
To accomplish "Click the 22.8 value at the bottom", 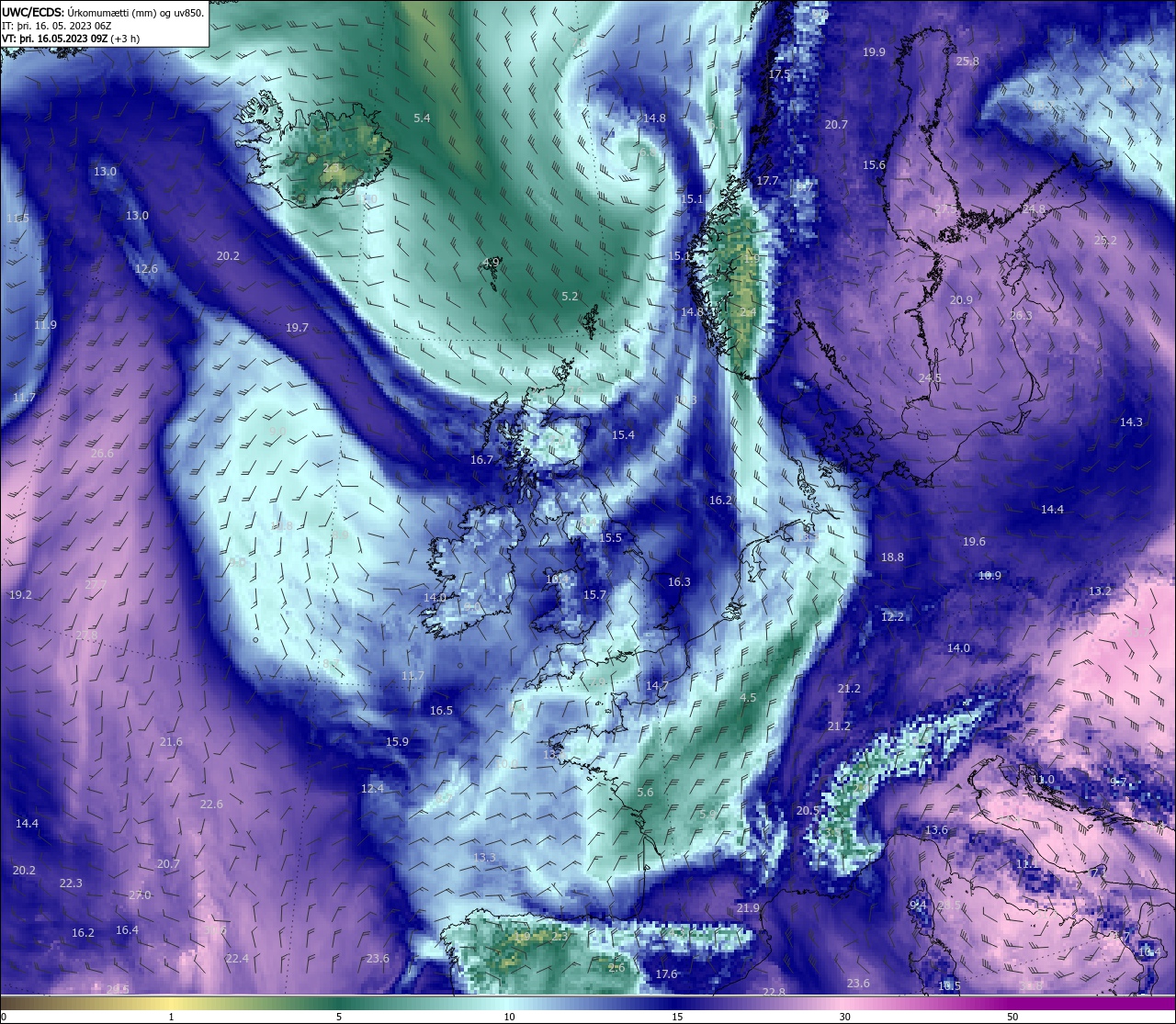I will pyautogui.click(x=774, y=993).
